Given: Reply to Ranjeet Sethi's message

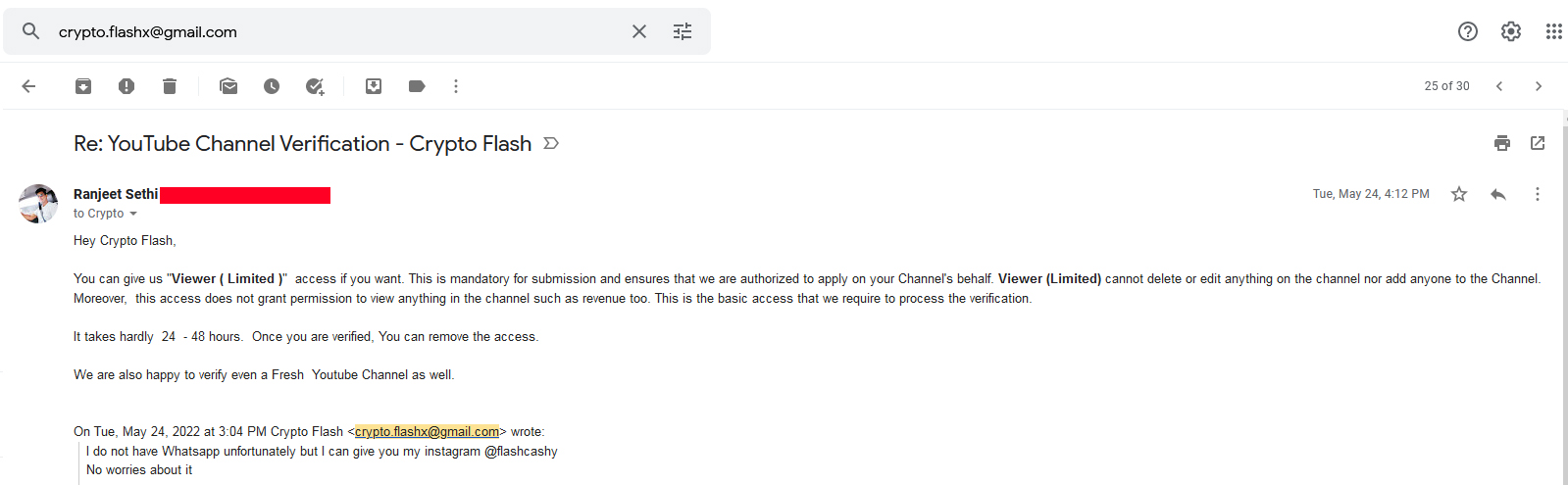Looking at the screenshot, I should coord(1498,194).
